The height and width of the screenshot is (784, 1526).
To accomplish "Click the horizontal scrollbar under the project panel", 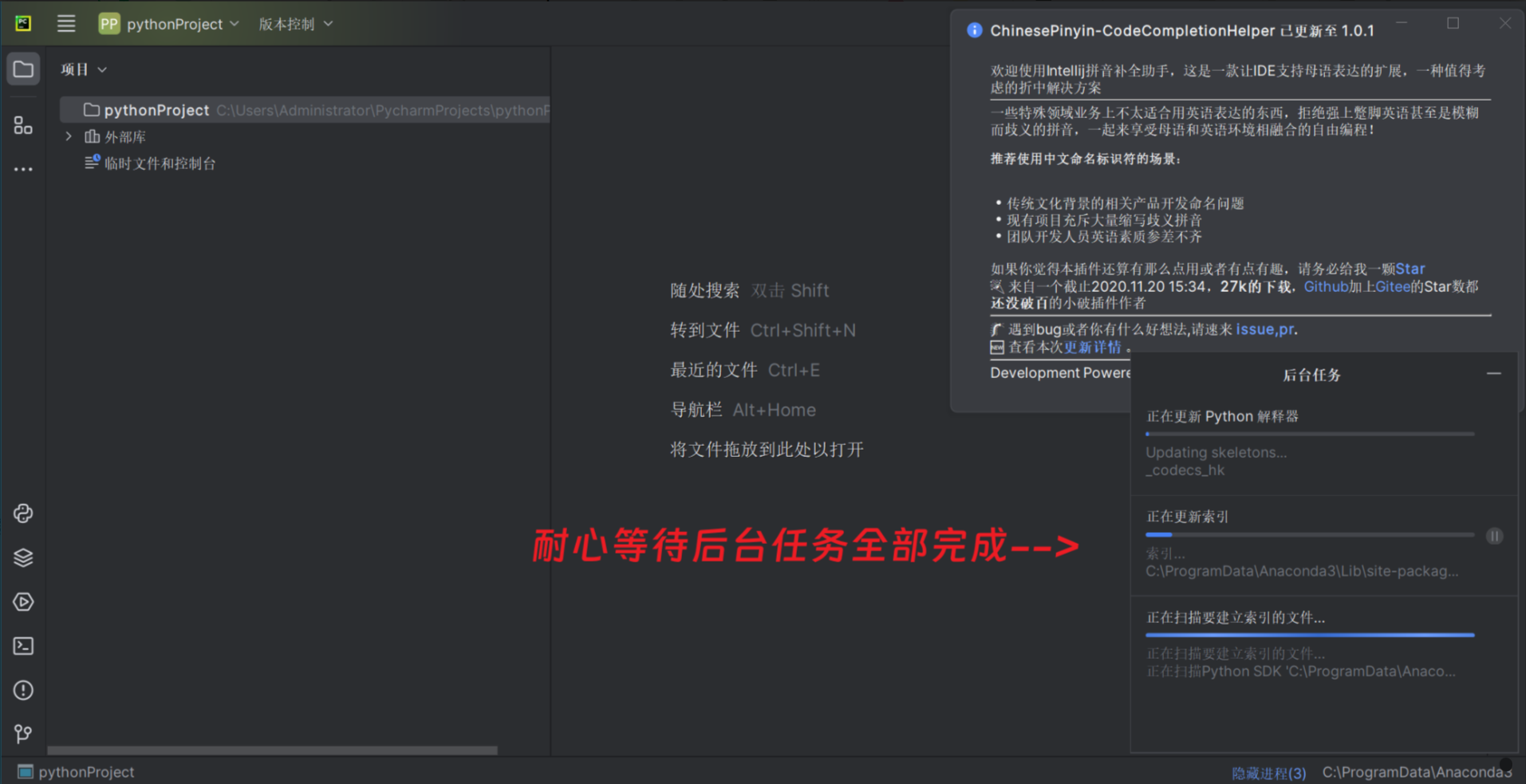I will tap(271, 750).
